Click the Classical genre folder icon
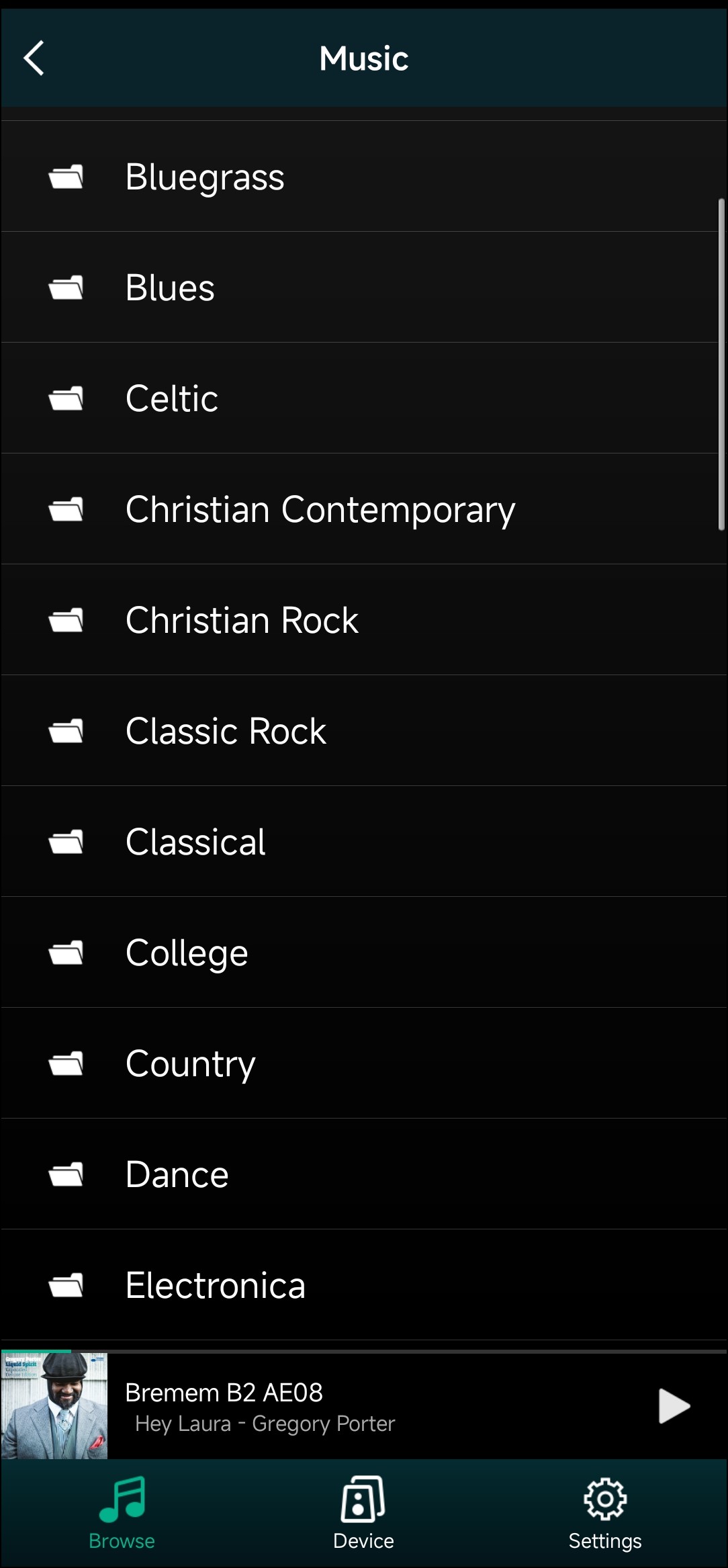 (66, 842)
